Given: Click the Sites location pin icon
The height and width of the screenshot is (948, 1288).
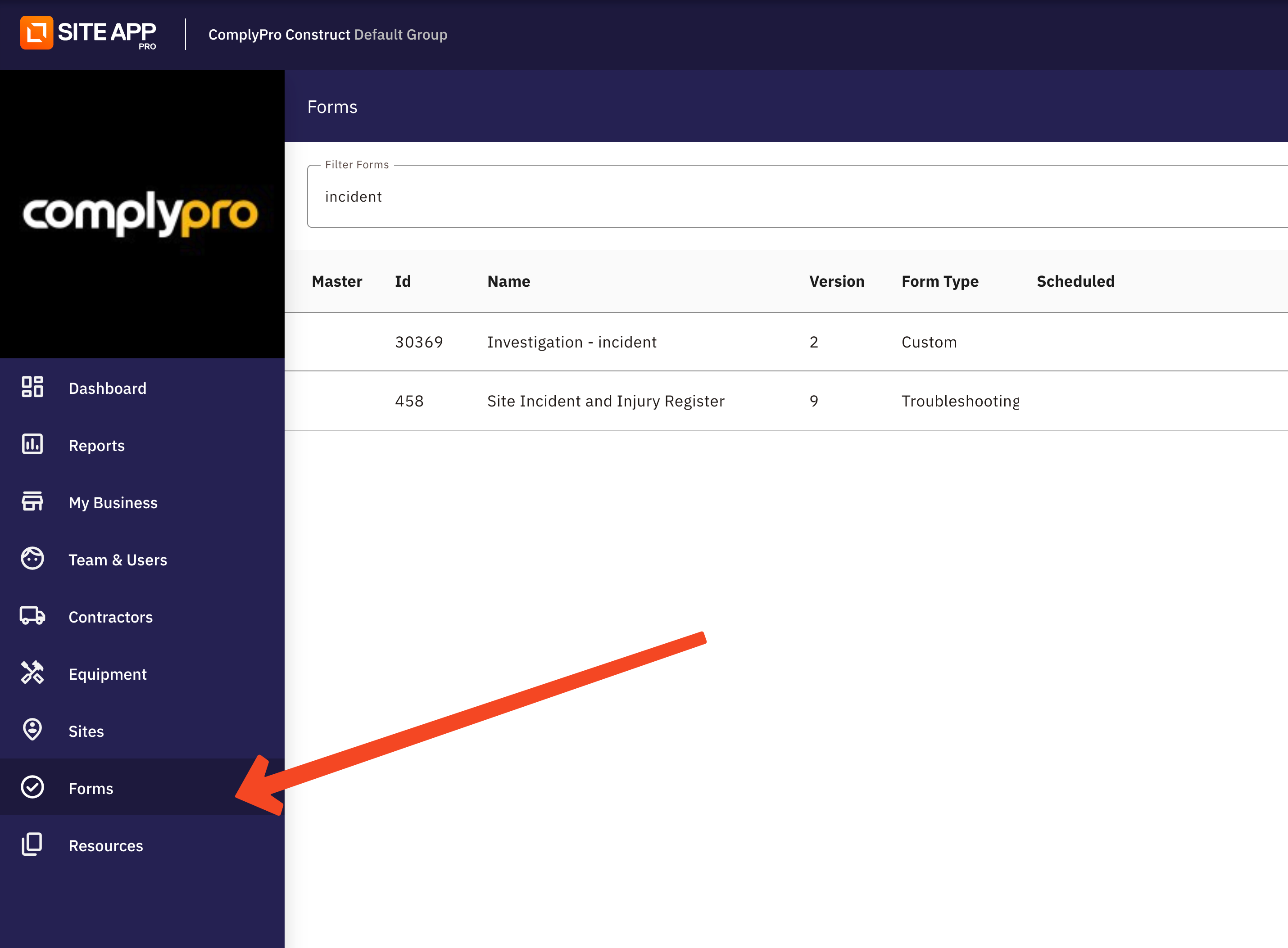Looking at the screenshot, I should [32, 729].
